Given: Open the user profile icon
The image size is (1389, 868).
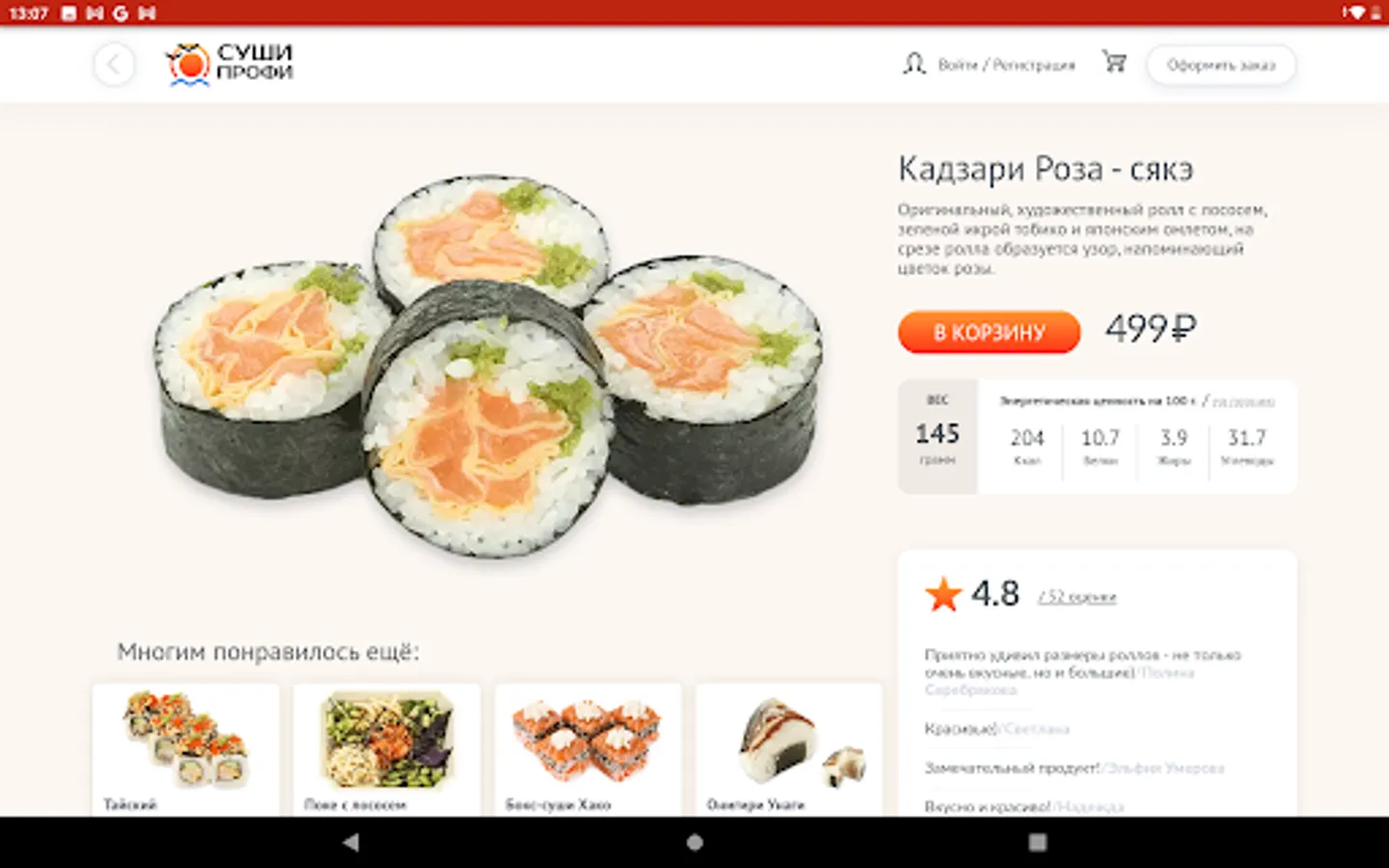Looking at the screenshot, I should tap(913, 65).
